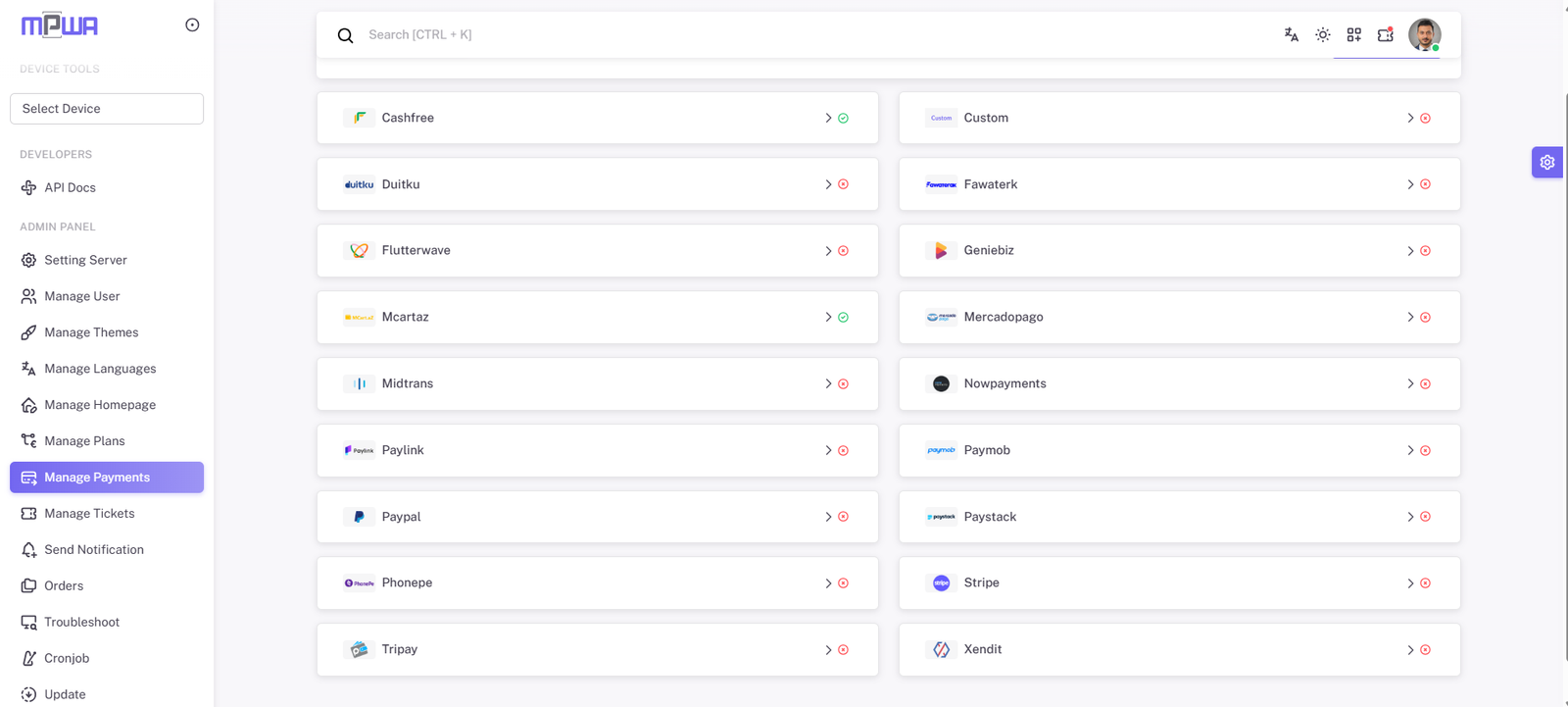The width and height of the screenshot is (1568, 707).
Task: Open the notifications icon with red dot
Action: point(1385,34)
